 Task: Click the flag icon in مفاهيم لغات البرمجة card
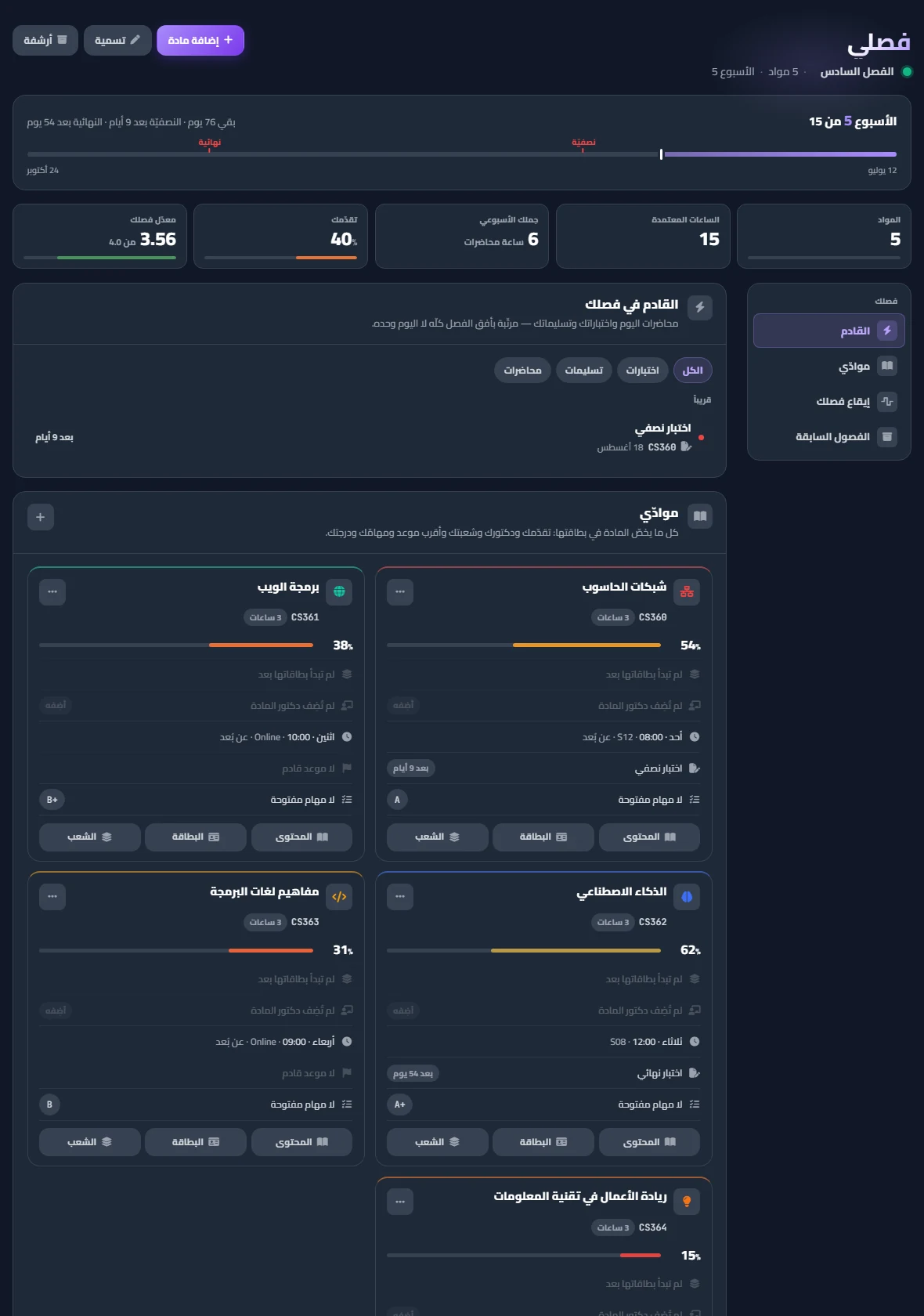tap(347, 1073)
